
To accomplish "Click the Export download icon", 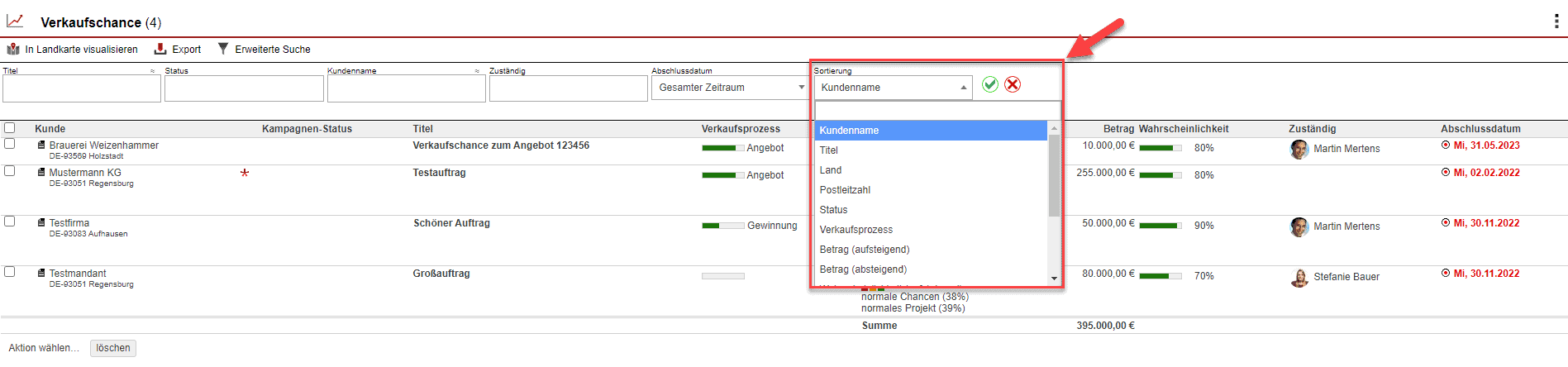I will pos(160,50).
